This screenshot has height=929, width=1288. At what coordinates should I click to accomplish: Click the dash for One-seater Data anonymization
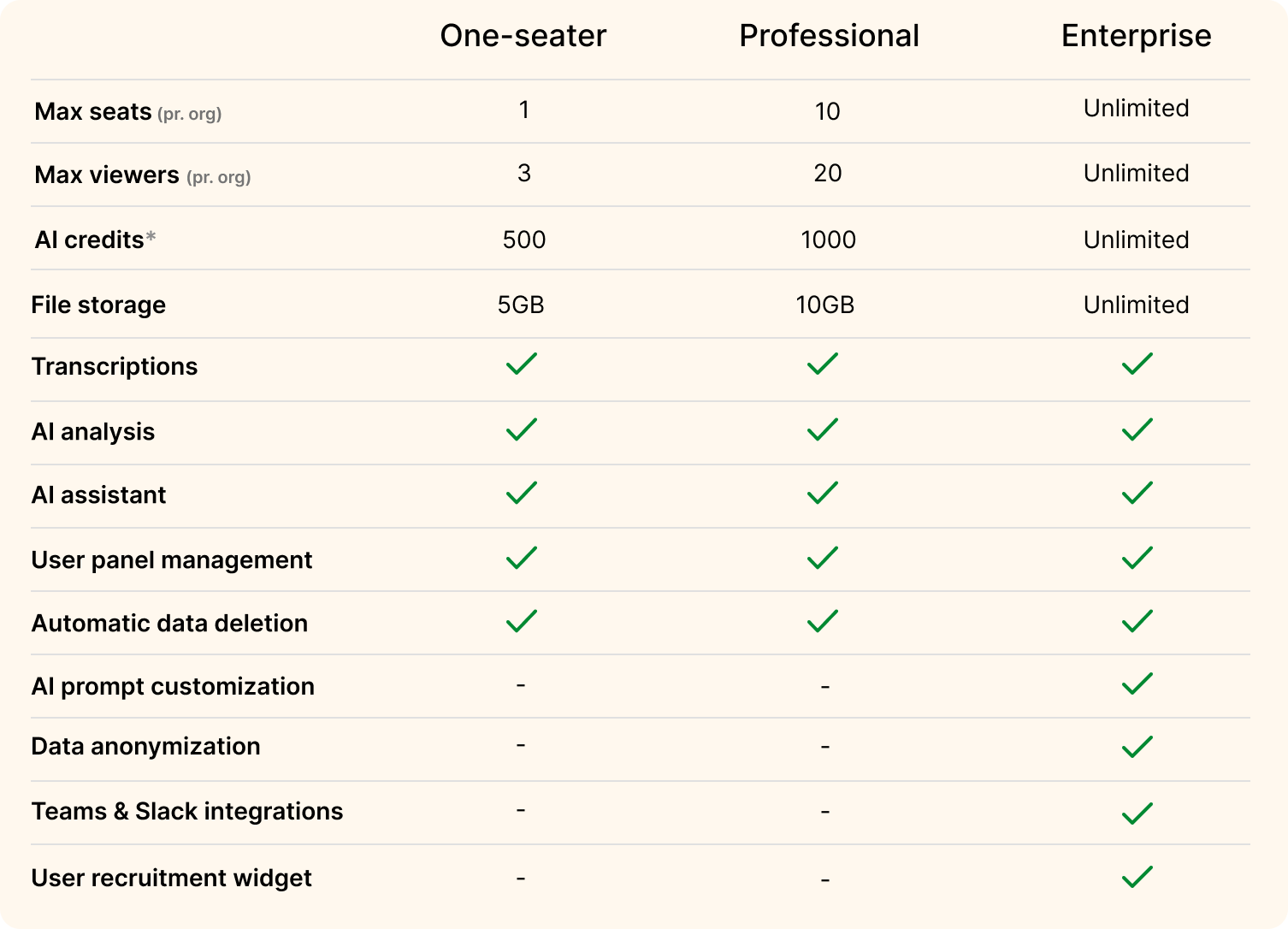(521, 745)
